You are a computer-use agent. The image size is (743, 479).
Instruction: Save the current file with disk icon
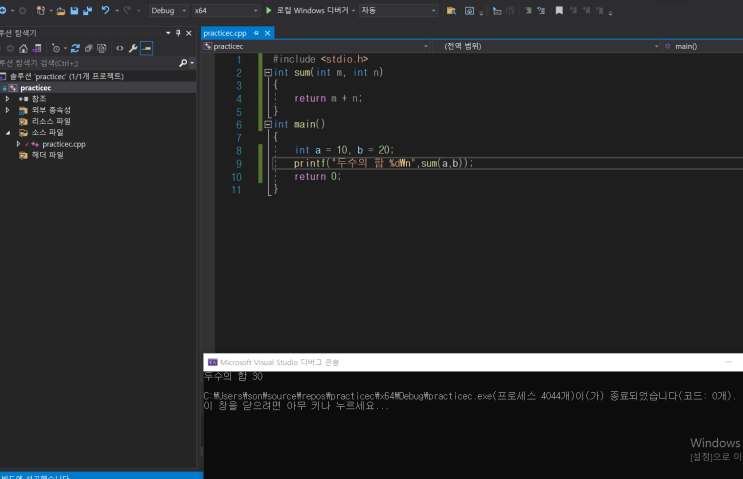(x=74, y=10)
